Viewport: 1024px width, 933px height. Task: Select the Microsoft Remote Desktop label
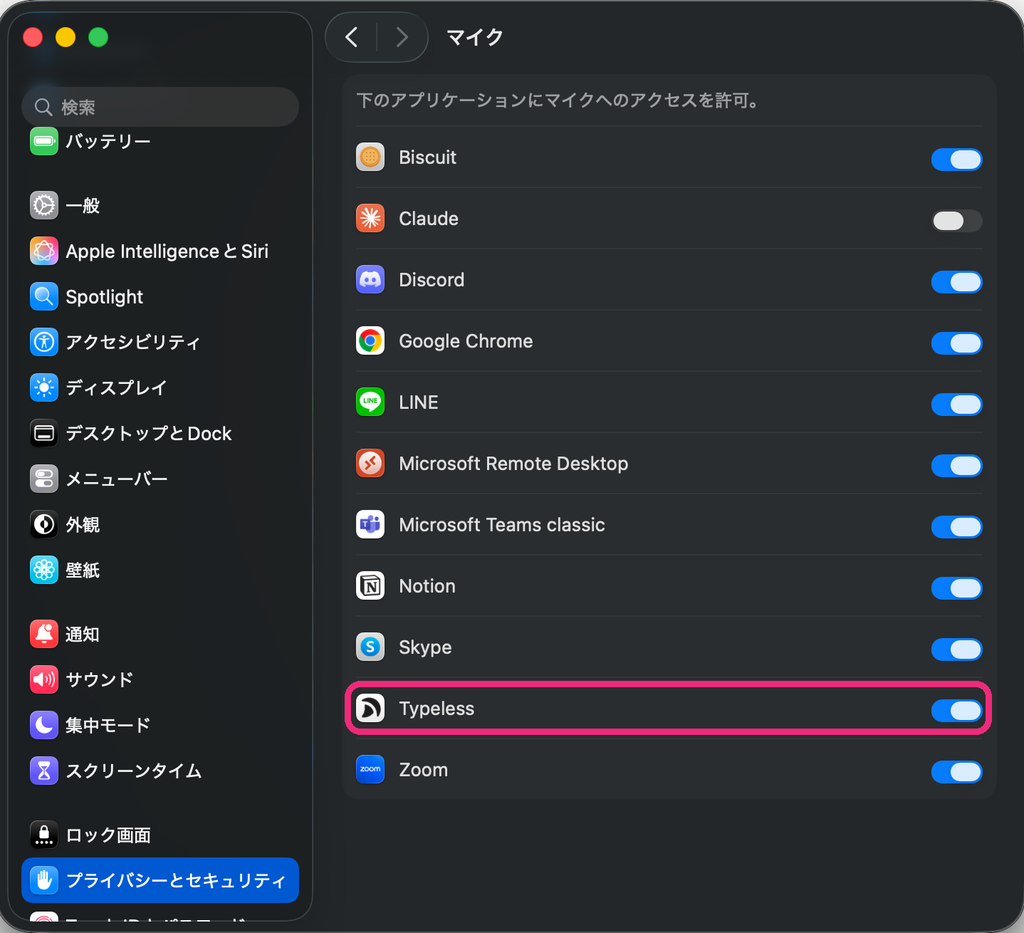pyautogui.click(x=513, y=464)
